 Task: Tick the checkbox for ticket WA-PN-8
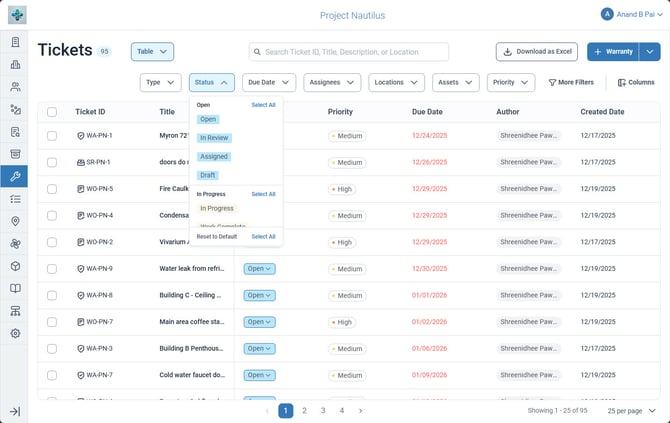[52, 295]
